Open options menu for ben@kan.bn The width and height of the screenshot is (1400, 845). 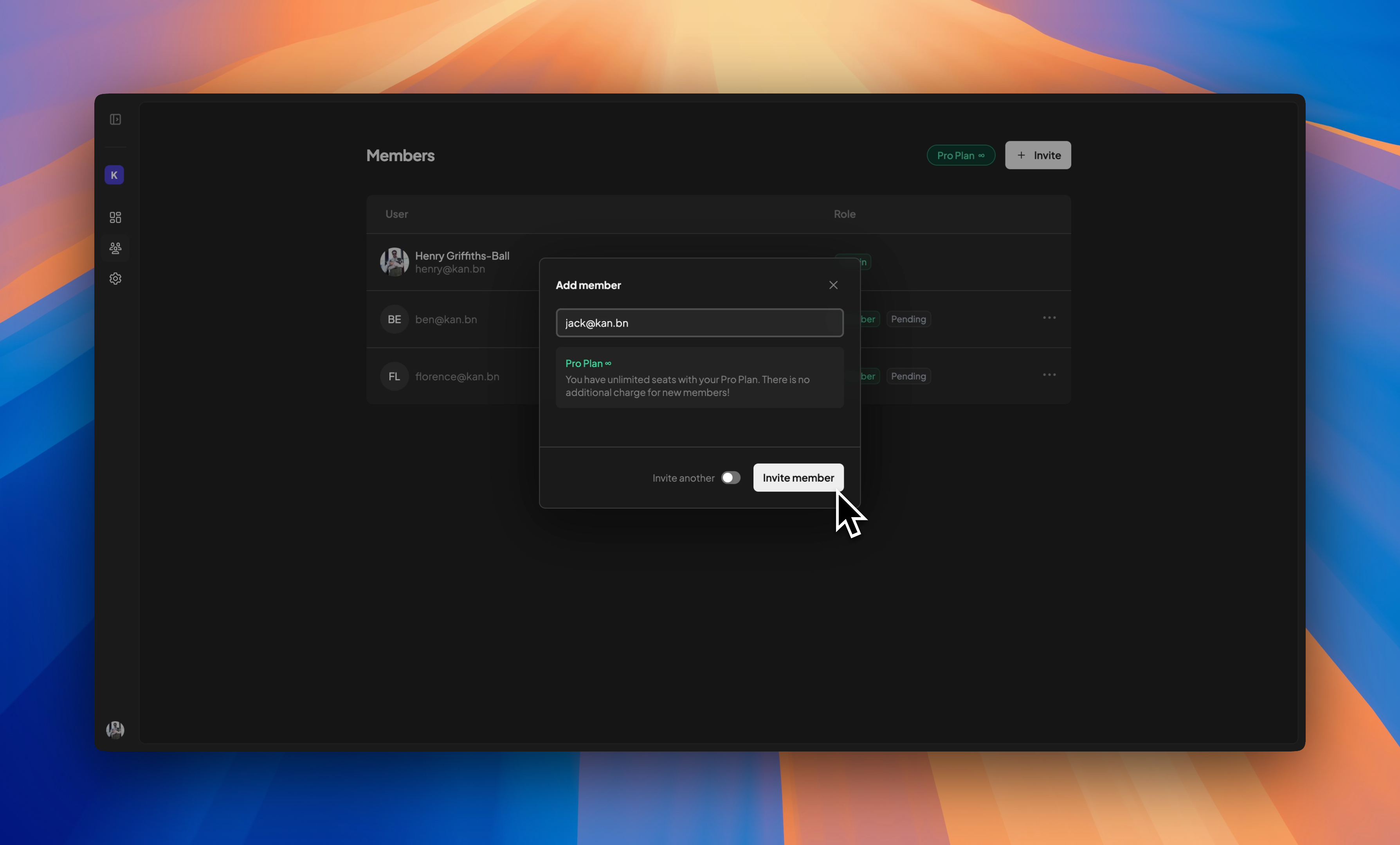[x=1049, y=318]
